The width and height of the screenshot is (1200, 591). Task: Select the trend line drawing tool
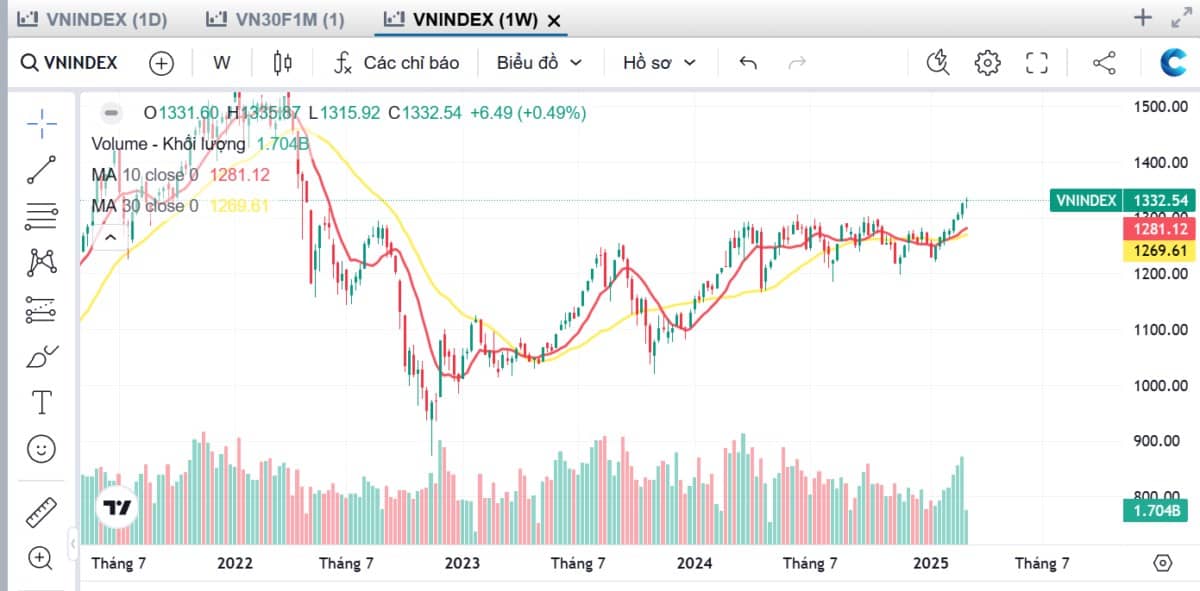pos(41,170)
